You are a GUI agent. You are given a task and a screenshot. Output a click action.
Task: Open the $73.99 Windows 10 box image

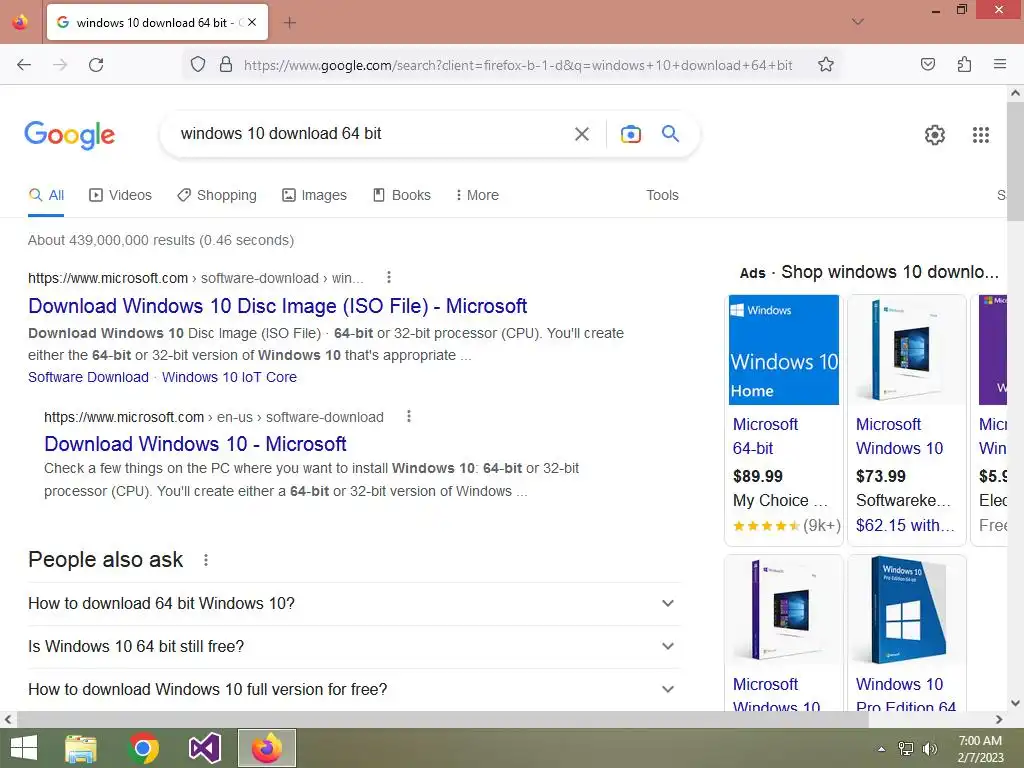(x=906, y=349)
